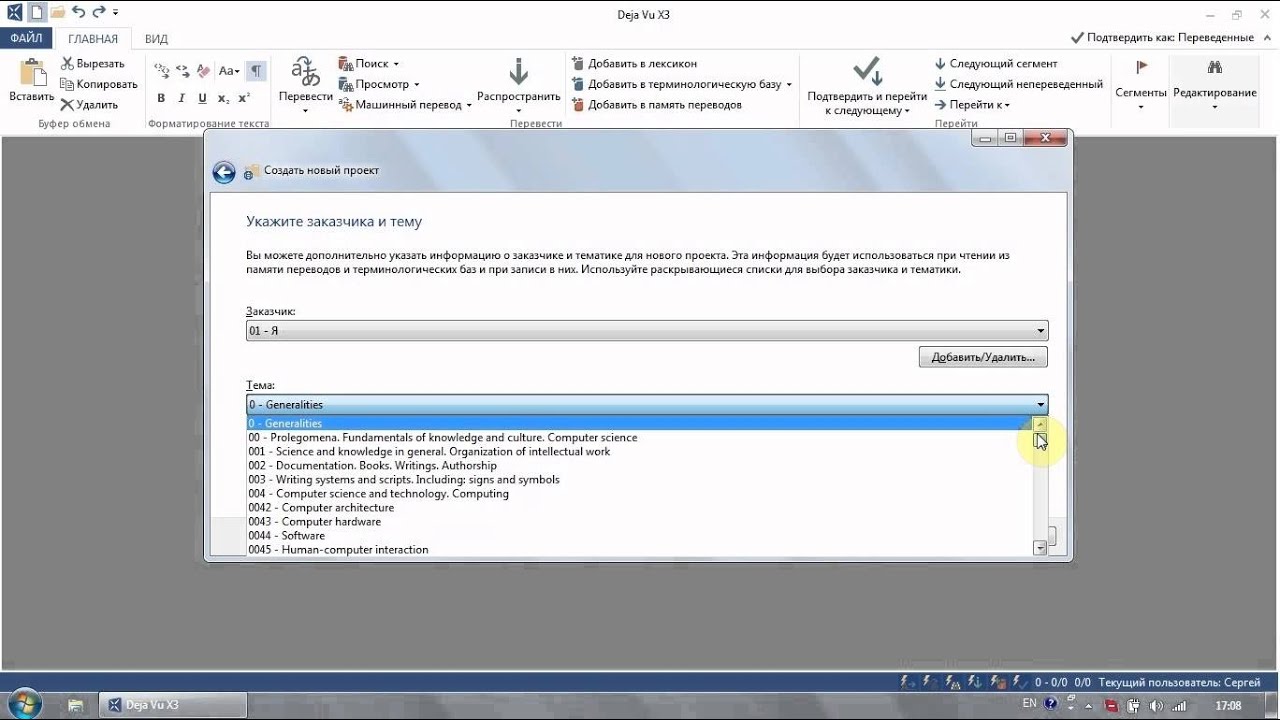Image resolution: width=1280 pixels, height=720 pixels.
Task: Toggle bold formatting
Action: click(161, 98)
